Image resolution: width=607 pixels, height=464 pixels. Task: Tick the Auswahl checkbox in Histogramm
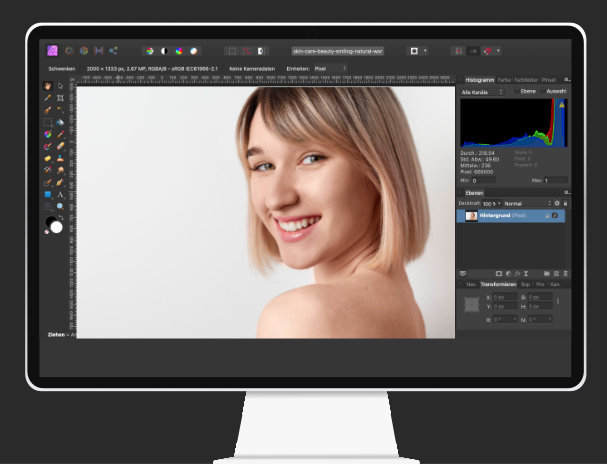coord(541,91)
